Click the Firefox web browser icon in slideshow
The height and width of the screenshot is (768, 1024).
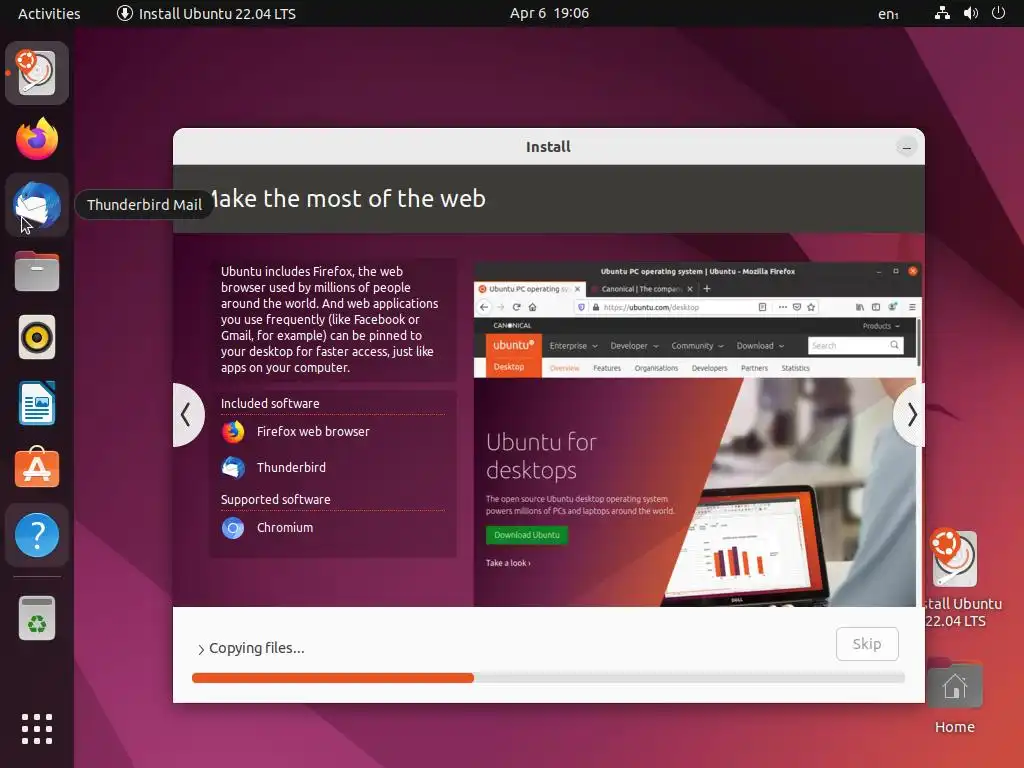click(233, 432)
